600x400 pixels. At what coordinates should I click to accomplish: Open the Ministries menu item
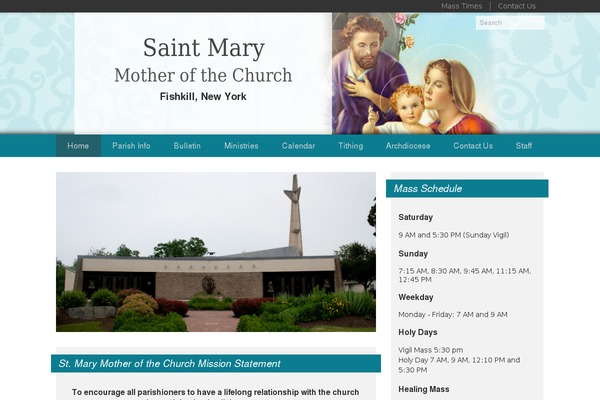[x=241, y=146]
